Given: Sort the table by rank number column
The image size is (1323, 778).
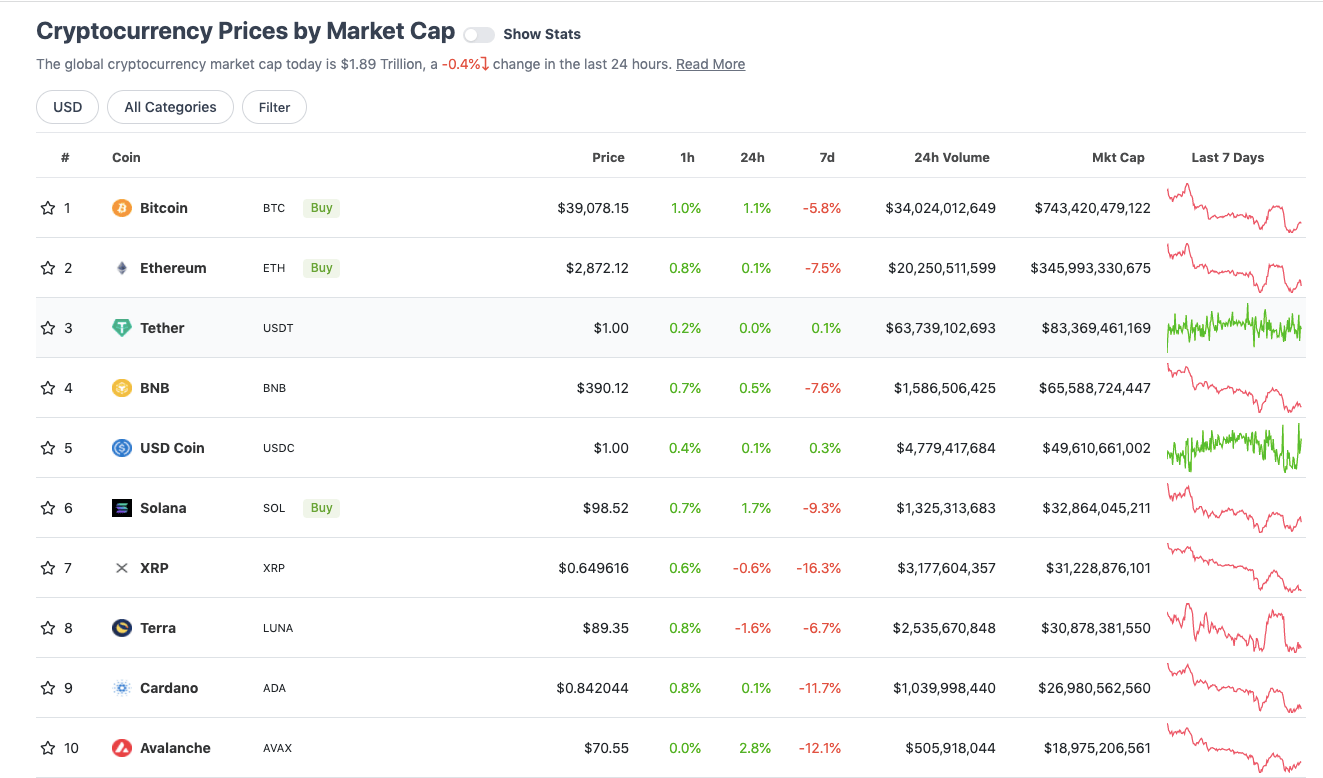Looking at the screenshot, I should 65,157.
